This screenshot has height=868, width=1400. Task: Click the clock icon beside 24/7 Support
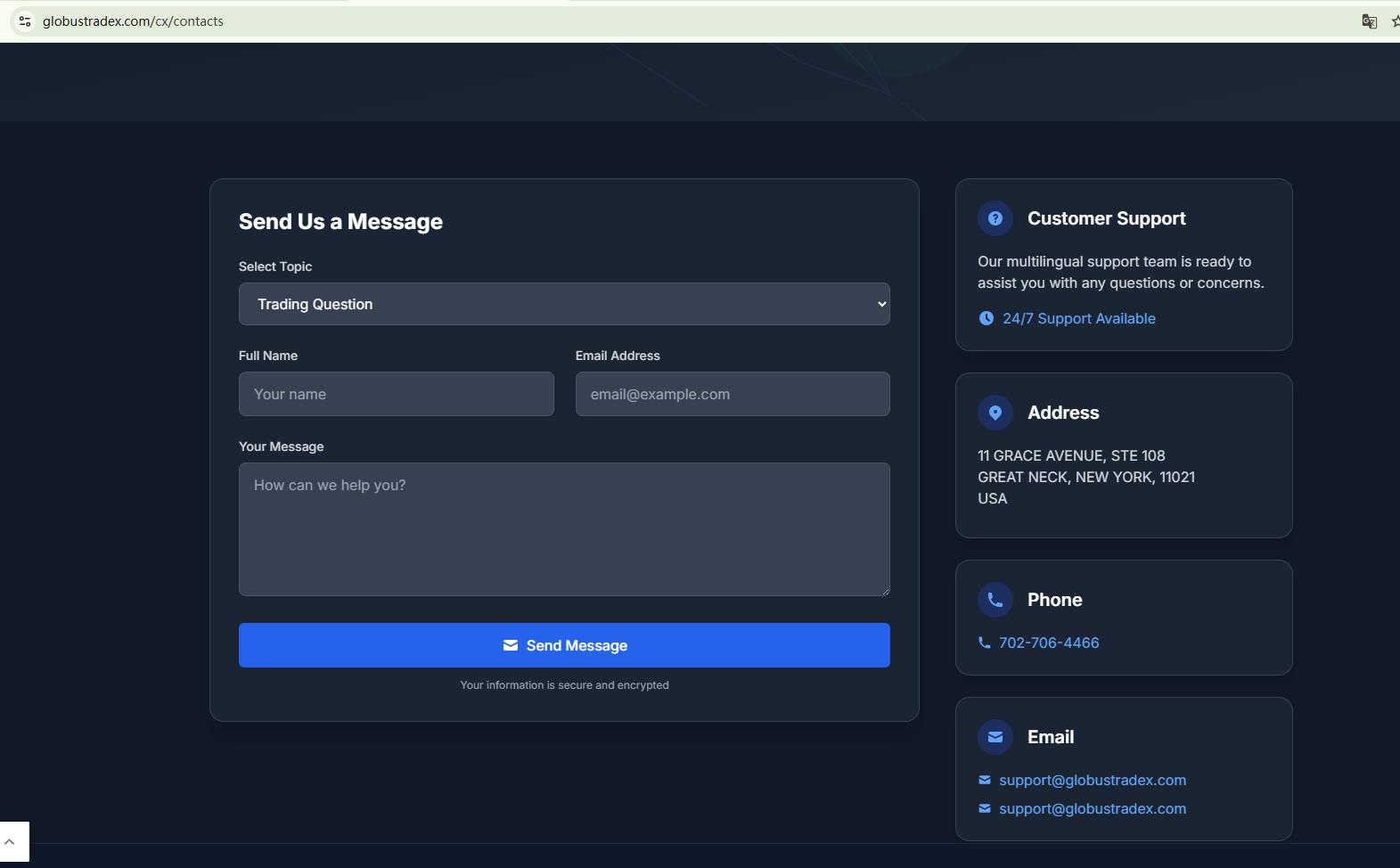(986, 318)
